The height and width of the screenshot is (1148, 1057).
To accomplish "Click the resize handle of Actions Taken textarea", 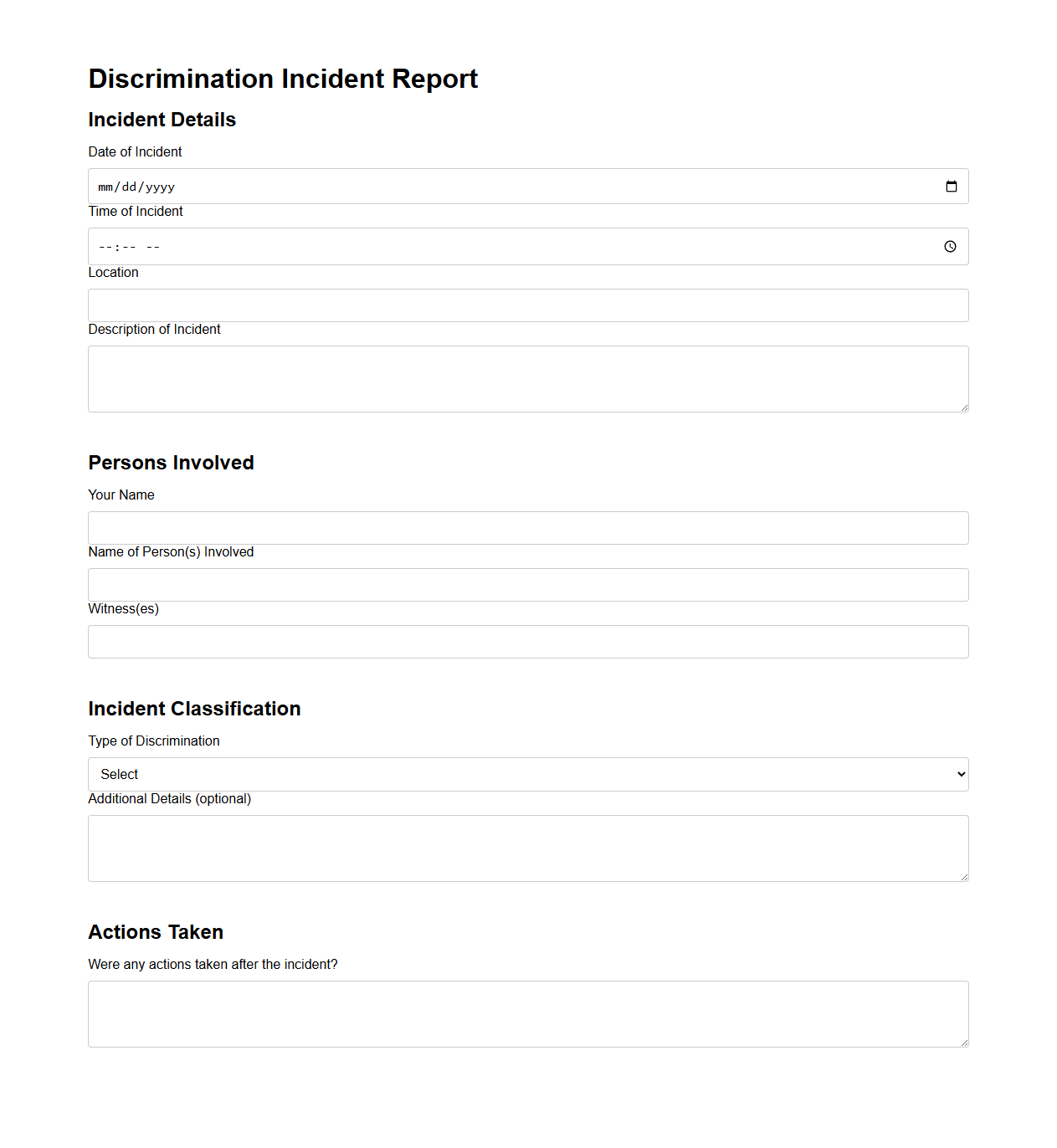I will (x=963, y=1042).
